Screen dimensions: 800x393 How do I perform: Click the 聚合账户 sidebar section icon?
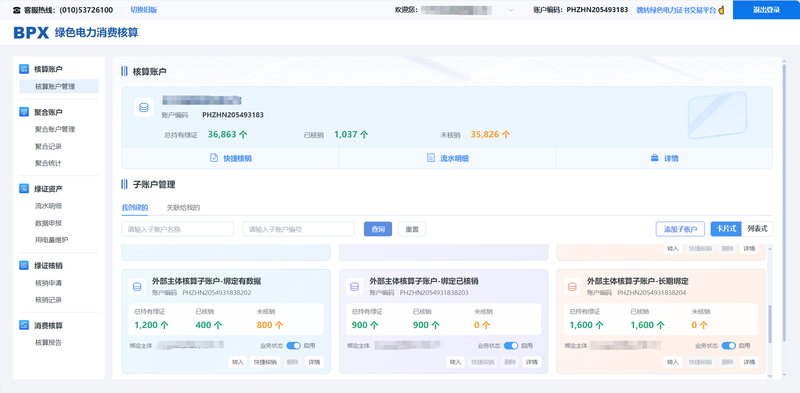coord(24,112)
